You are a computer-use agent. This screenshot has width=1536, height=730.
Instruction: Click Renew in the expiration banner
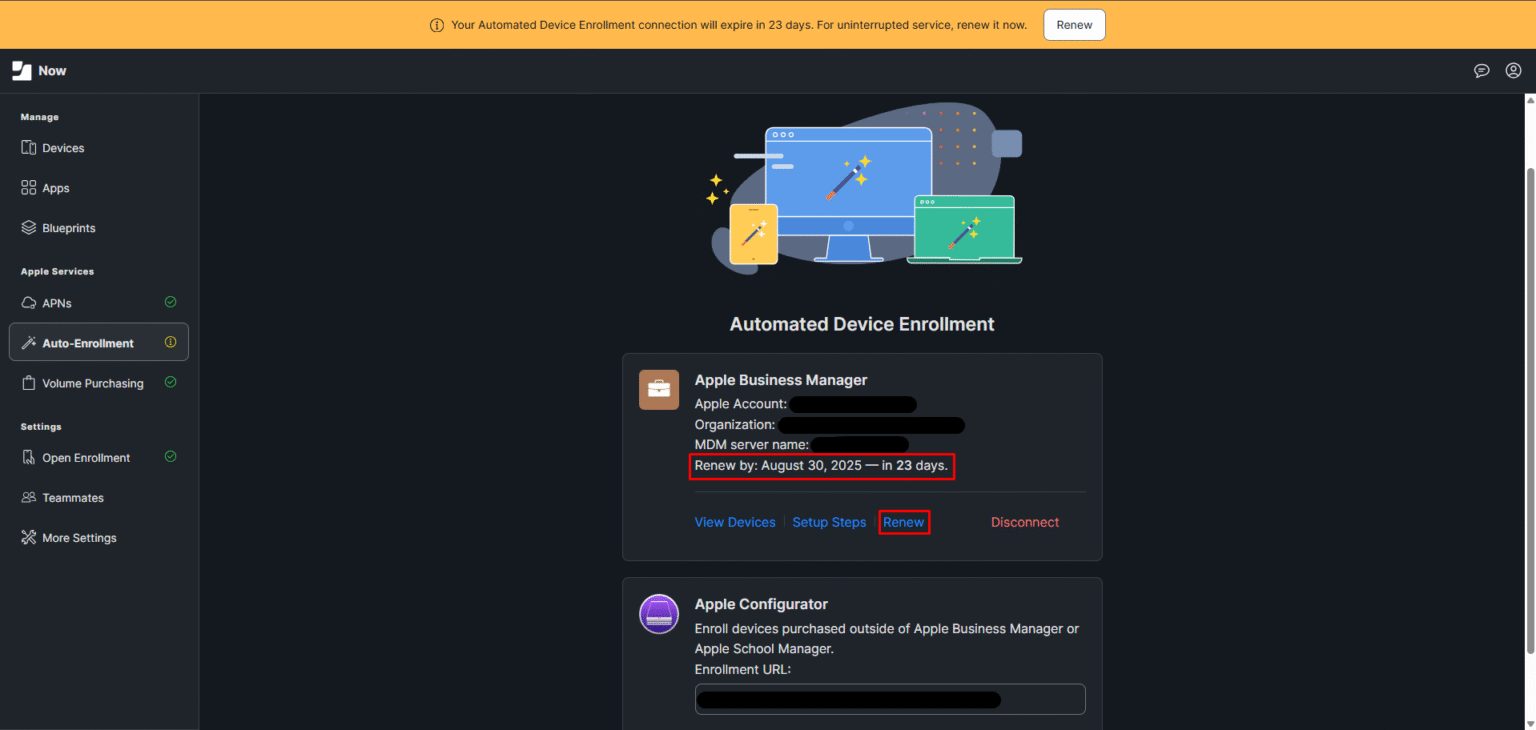pyautogui.click(x=1074, y=24)
